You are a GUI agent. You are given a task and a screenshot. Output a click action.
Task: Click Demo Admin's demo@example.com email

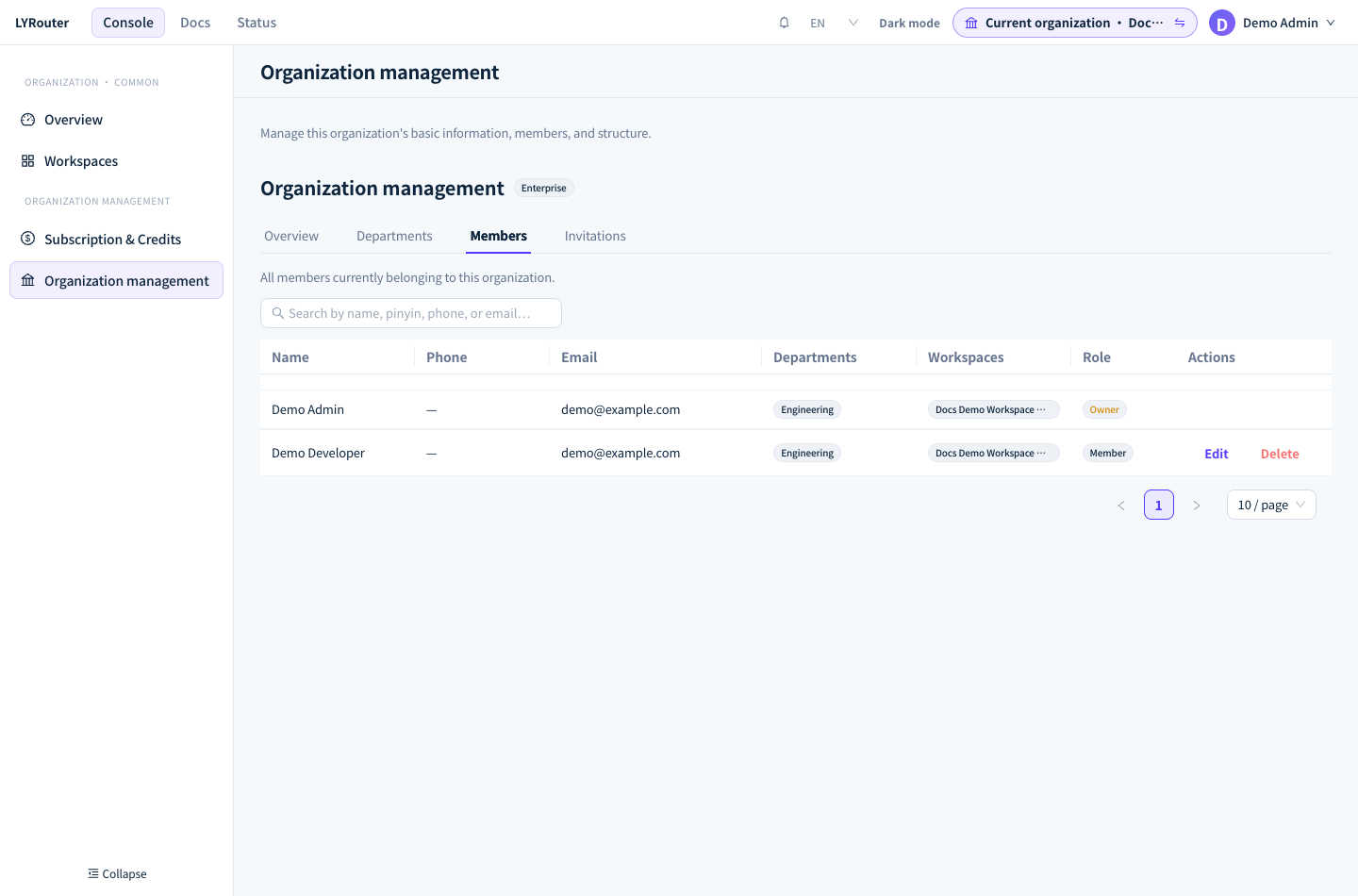(x=621, y=409)
